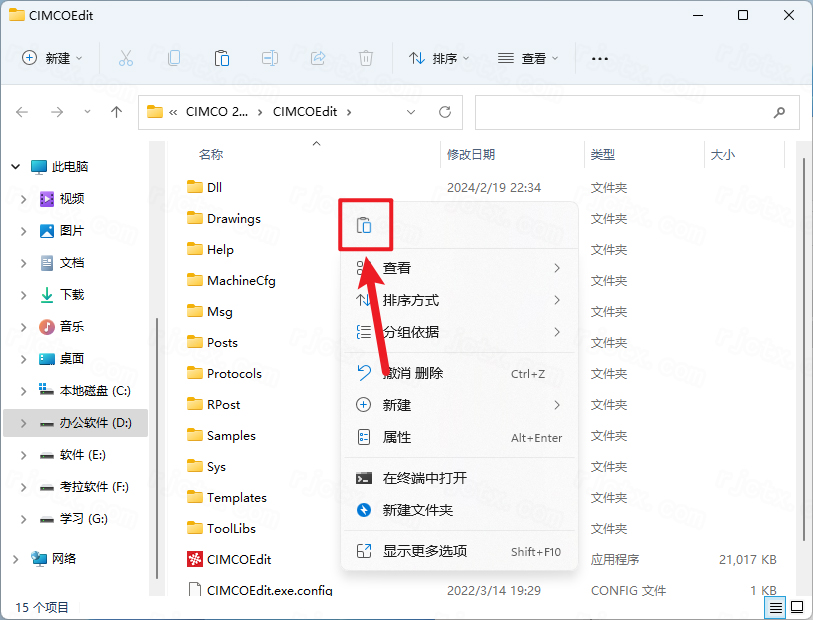The height and width of the screenshot is (620, 813).
Task: Select the Samples folder
Action: click(x=221, y=435)
